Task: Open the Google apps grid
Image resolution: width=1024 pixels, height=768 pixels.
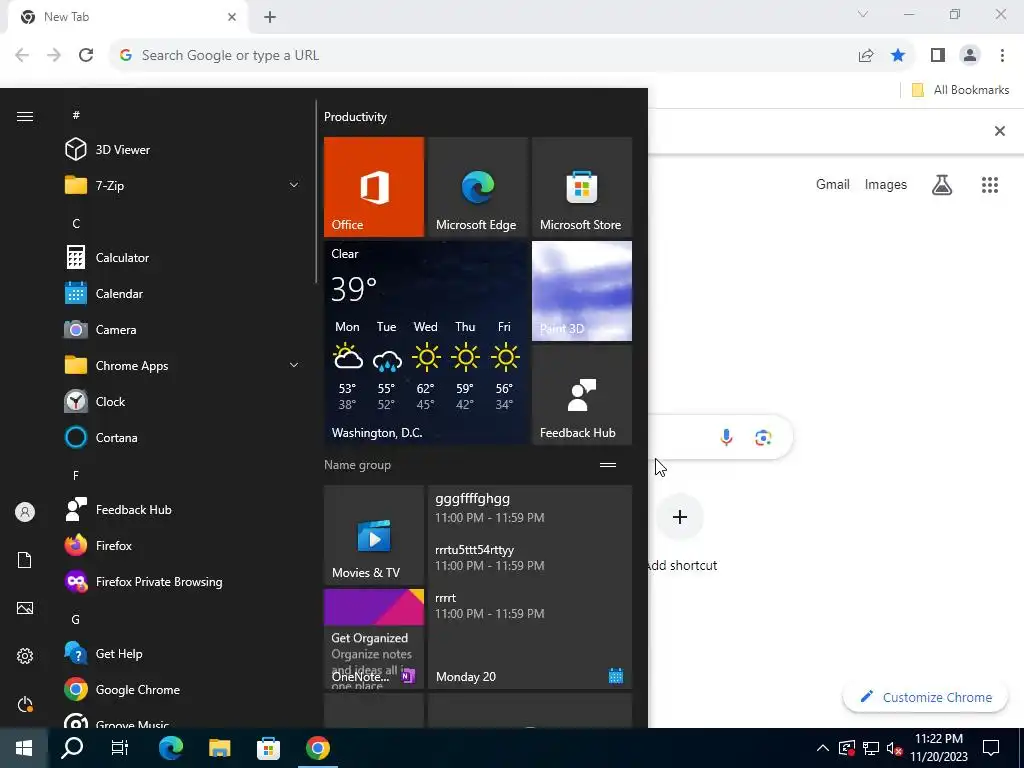Action: [990, 185]
